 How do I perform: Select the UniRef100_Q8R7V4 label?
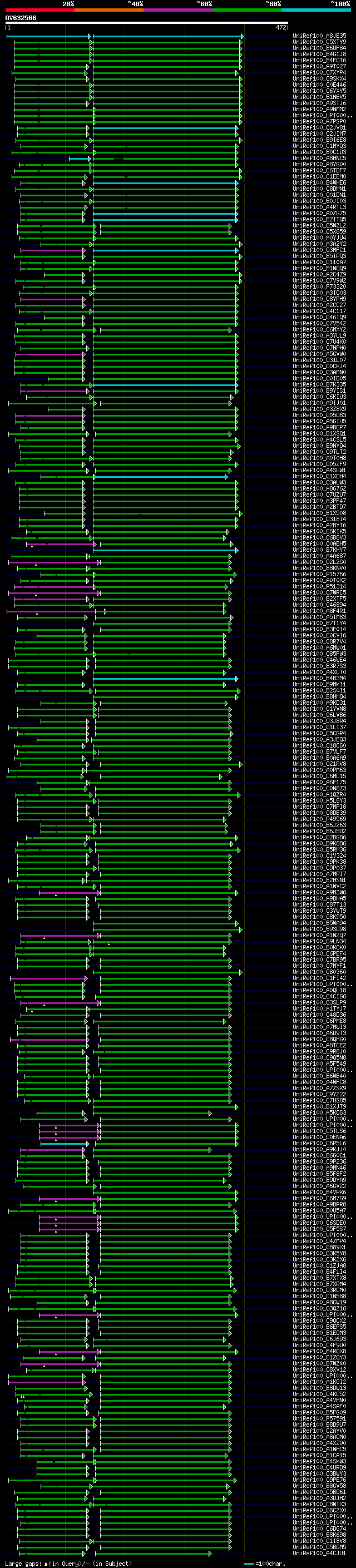point(319,641)
